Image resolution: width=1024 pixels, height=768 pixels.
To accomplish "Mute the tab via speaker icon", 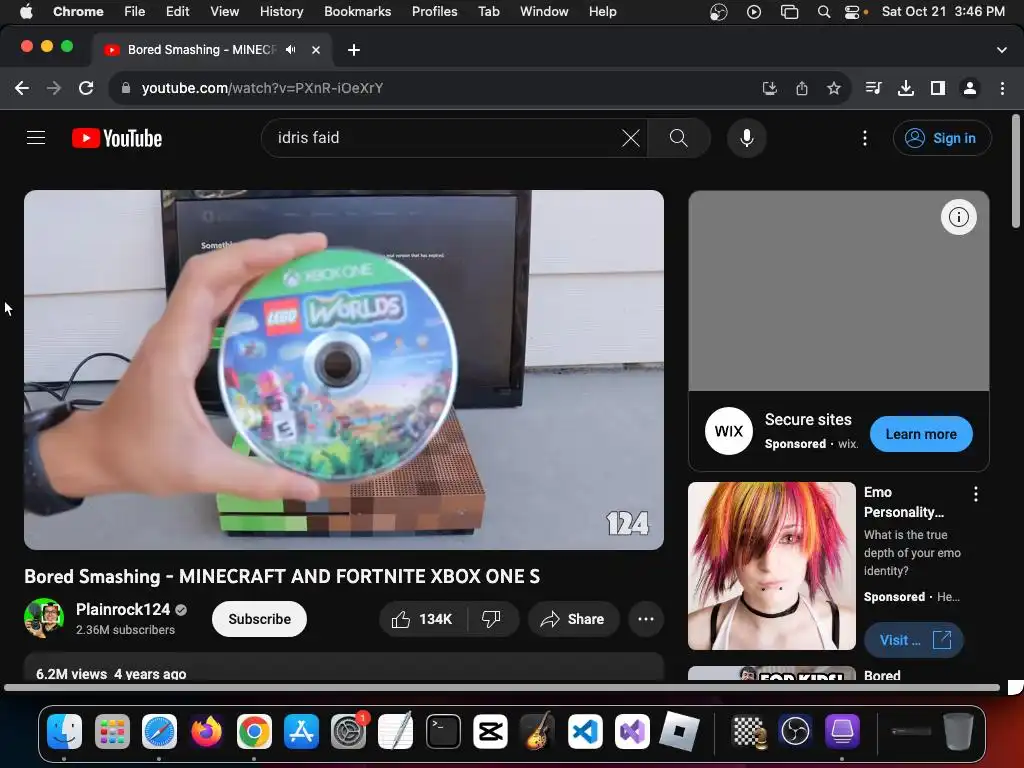I will click(291, 50).
